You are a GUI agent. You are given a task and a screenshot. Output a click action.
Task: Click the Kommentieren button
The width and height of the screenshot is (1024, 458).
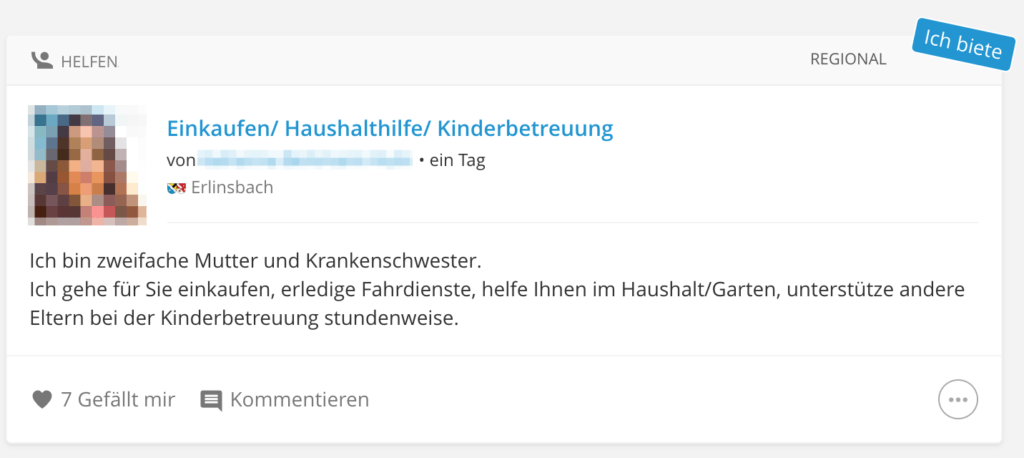point(299,399)
